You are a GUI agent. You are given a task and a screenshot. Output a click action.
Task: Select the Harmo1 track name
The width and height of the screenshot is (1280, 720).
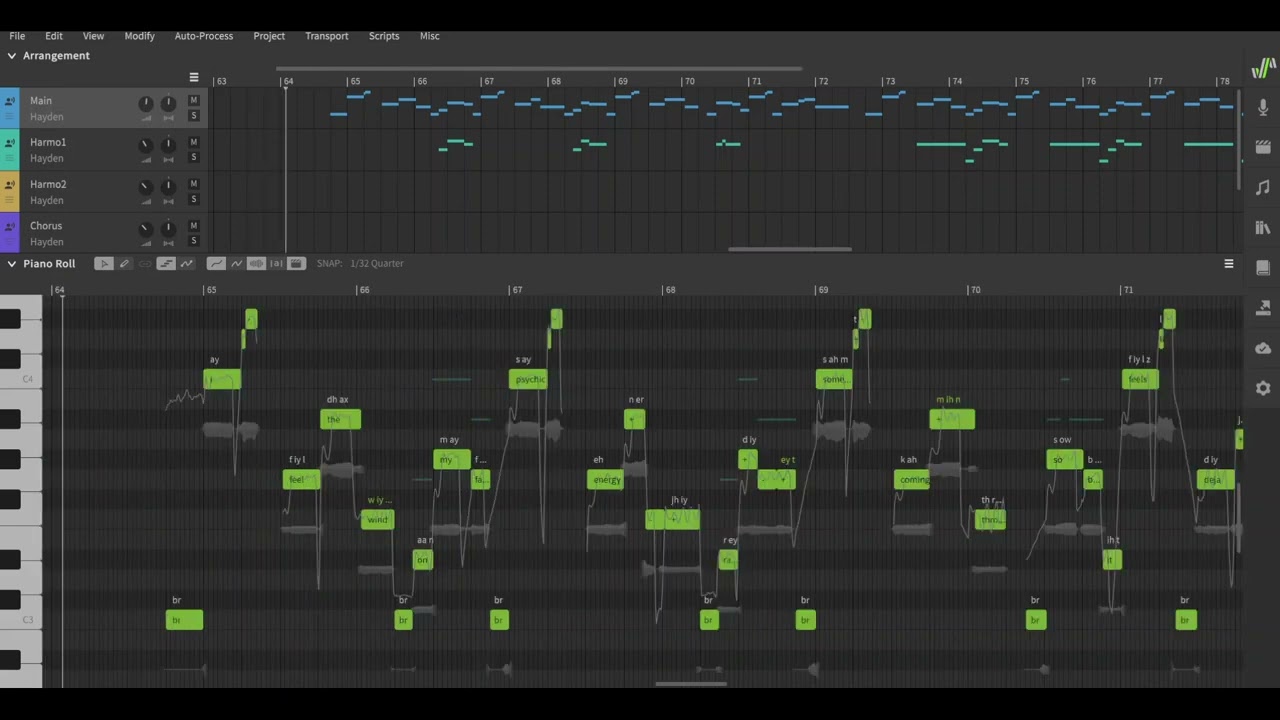point(48,142)
